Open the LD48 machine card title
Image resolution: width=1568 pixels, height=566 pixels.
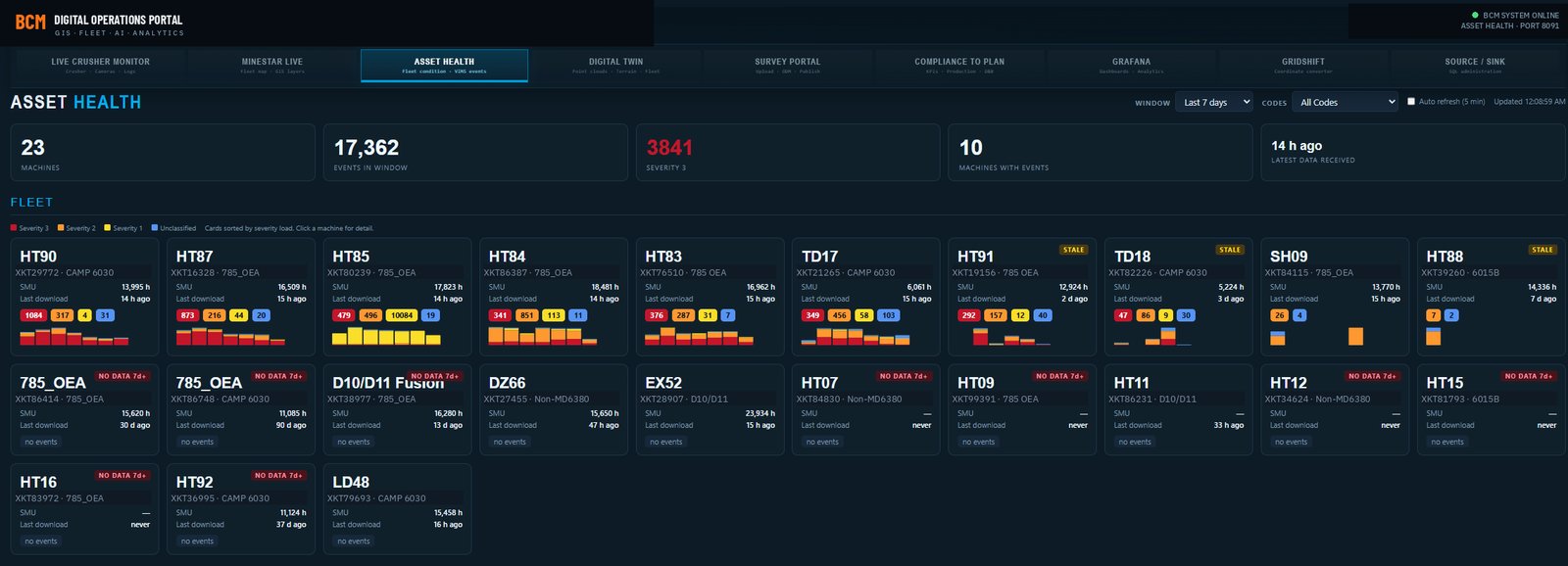point(351,482)
